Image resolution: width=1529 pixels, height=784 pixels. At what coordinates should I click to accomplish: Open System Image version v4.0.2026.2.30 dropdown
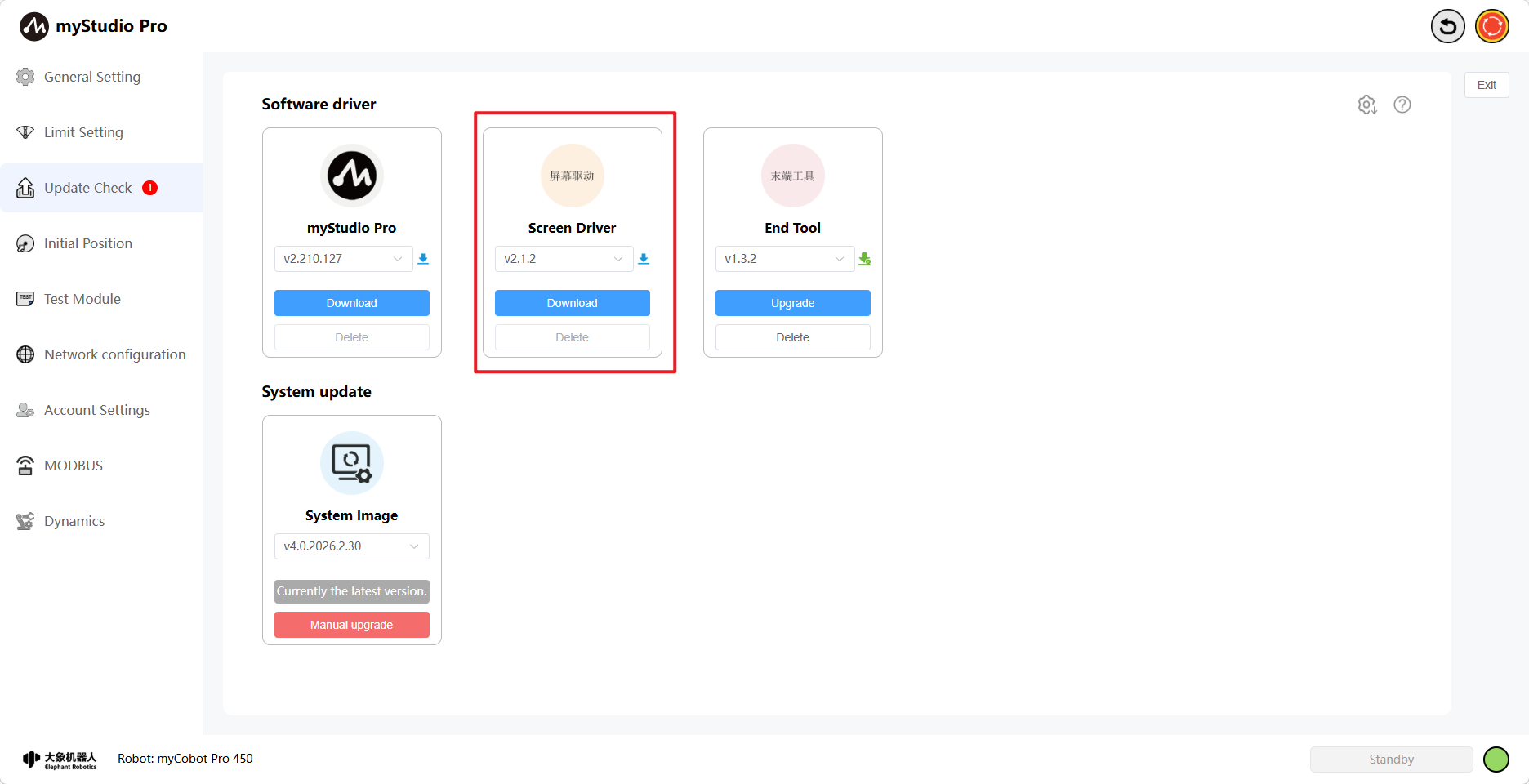point(351,546)
